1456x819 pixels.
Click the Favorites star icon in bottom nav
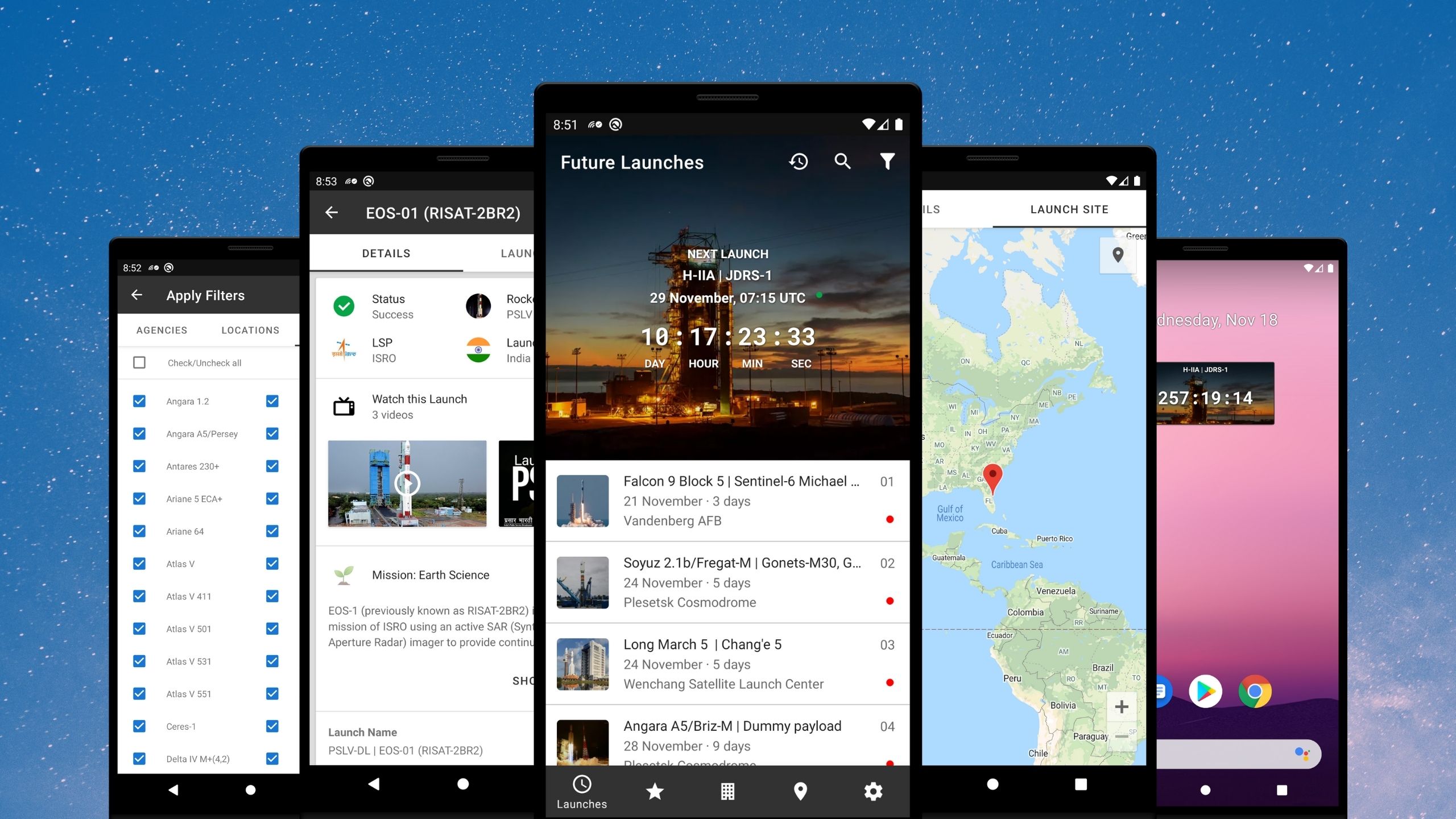pyautogui.click(x=654, y=789)
